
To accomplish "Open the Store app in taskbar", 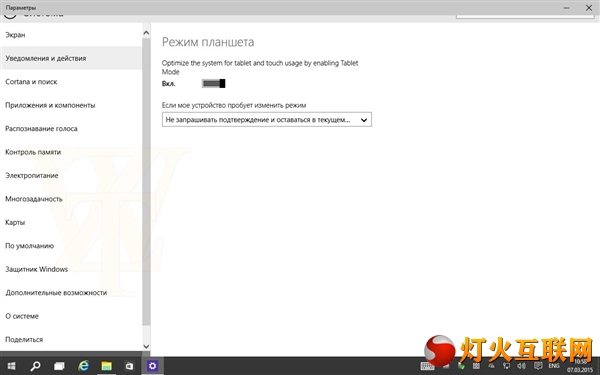I will click(129, 366).
